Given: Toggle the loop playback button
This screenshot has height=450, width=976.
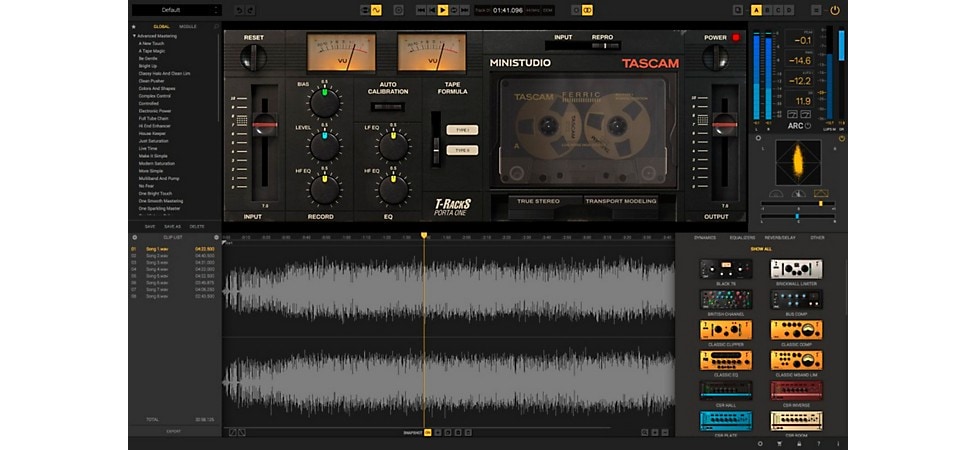Looking at the screenshot, I should (454, 10).
